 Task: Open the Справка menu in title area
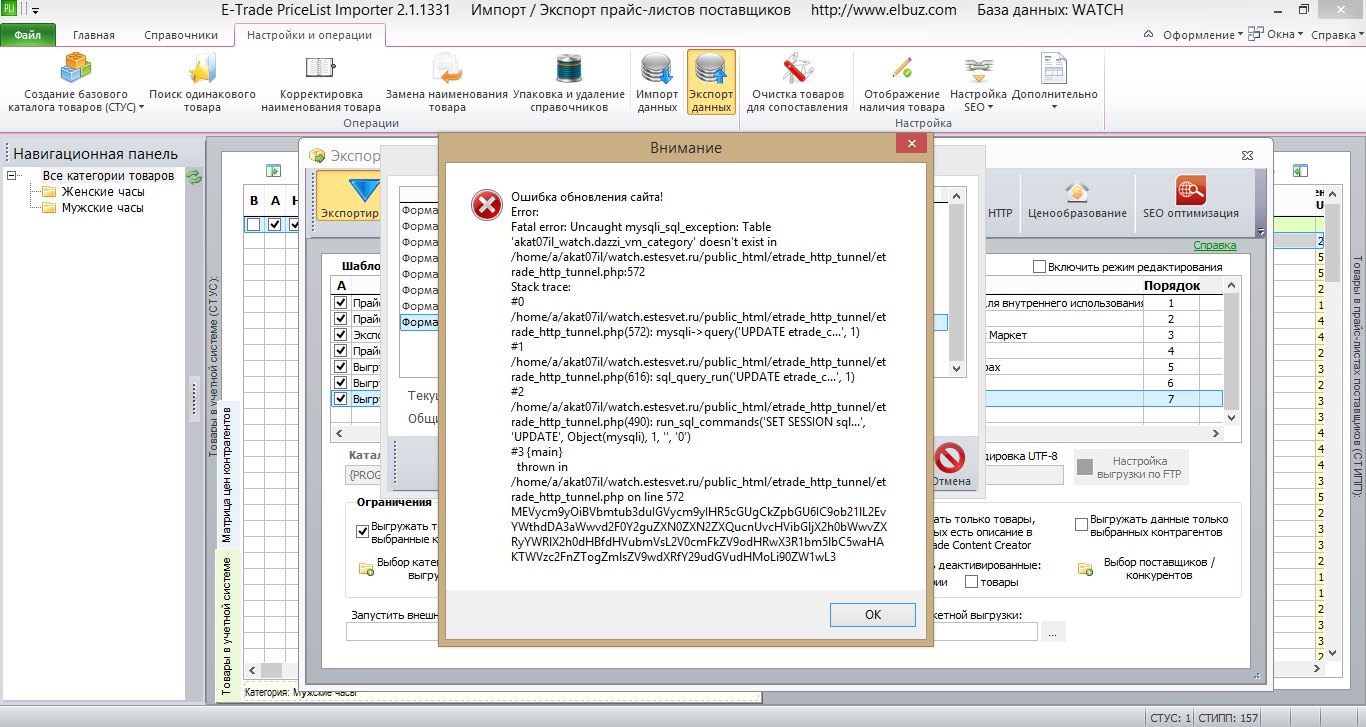[1335, 35]
